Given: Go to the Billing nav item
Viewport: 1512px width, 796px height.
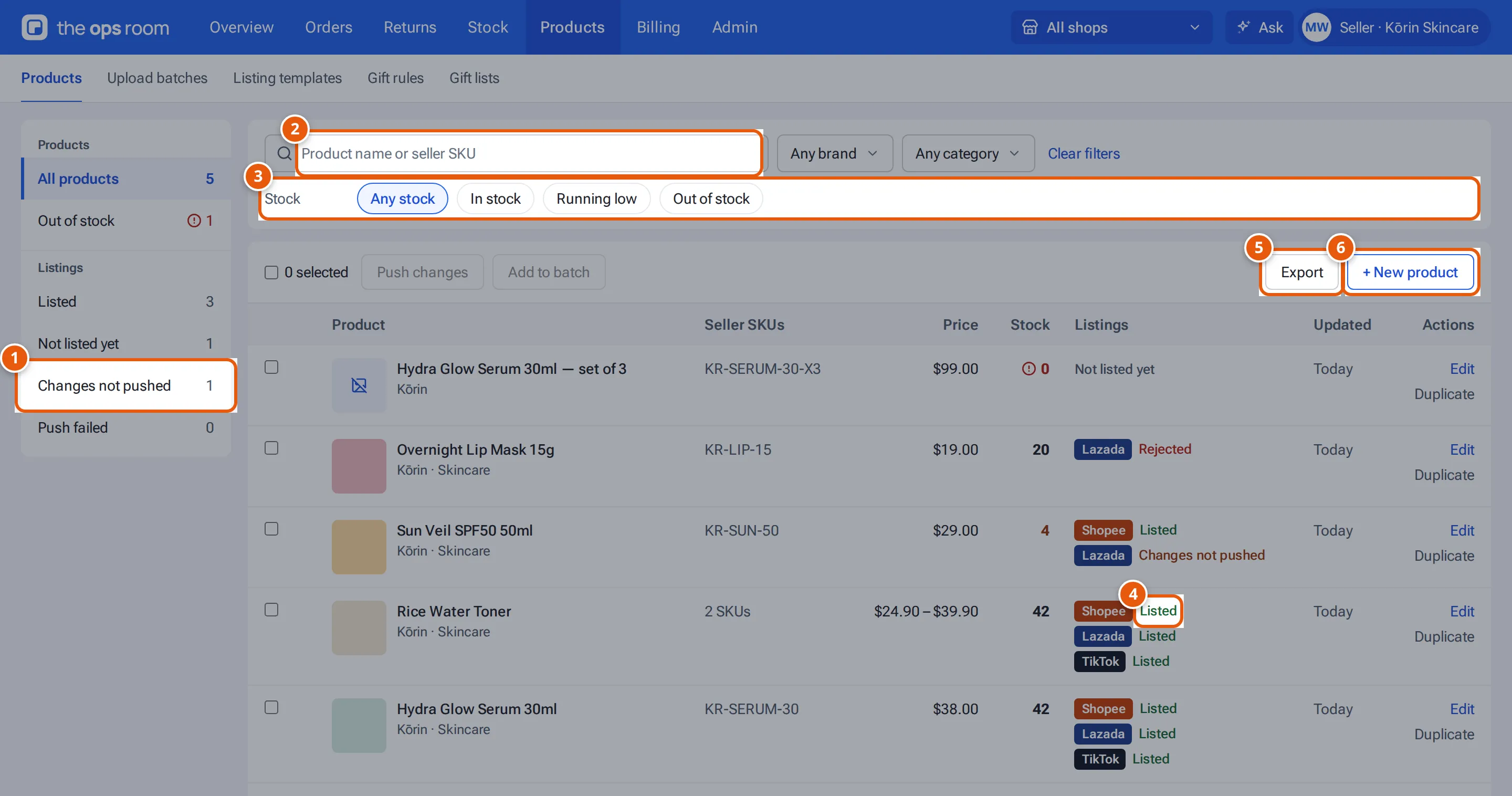Looking at the screenshot, I should 658,27.
